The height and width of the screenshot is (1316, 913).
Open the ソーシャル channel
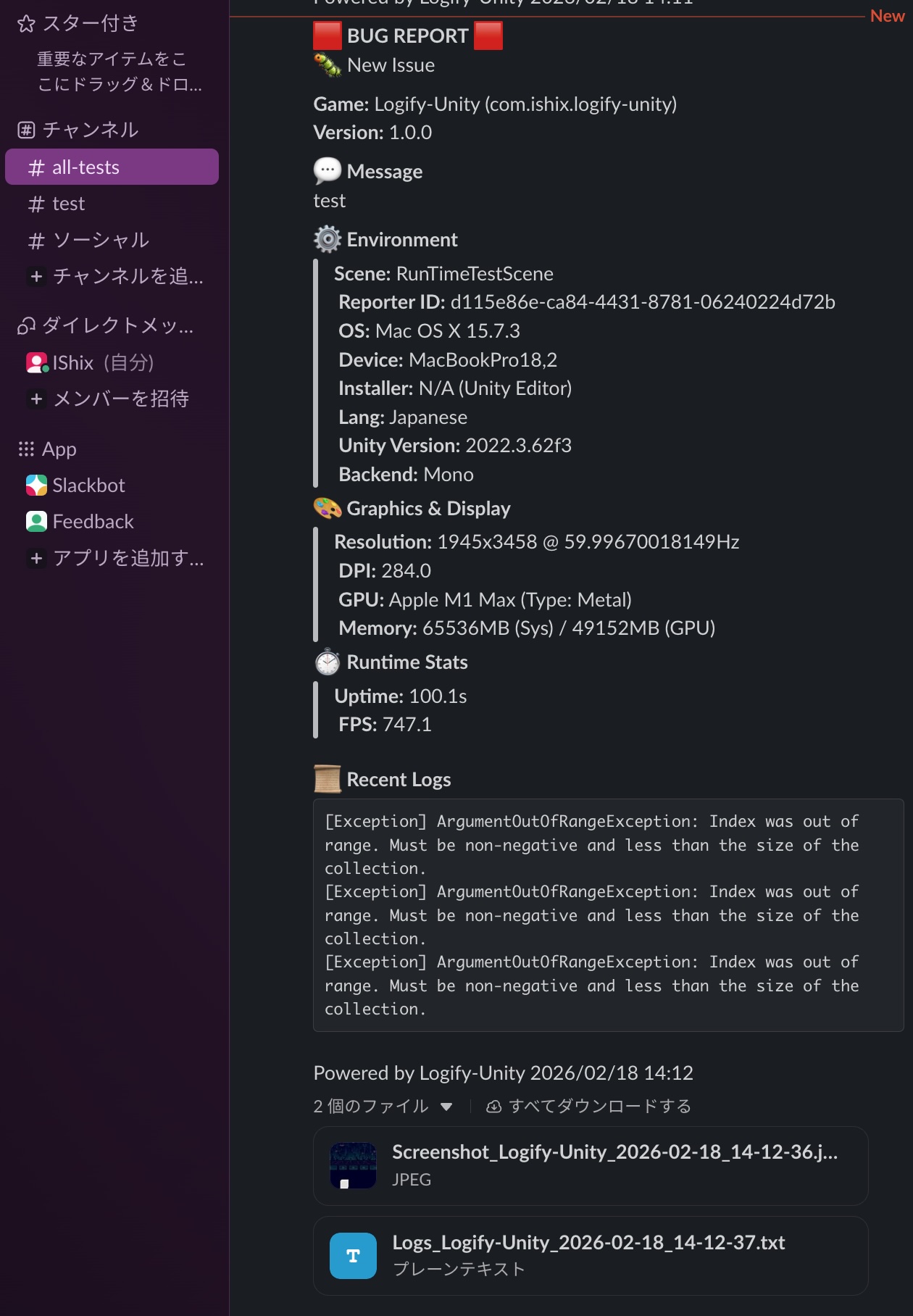click(100, 240)
